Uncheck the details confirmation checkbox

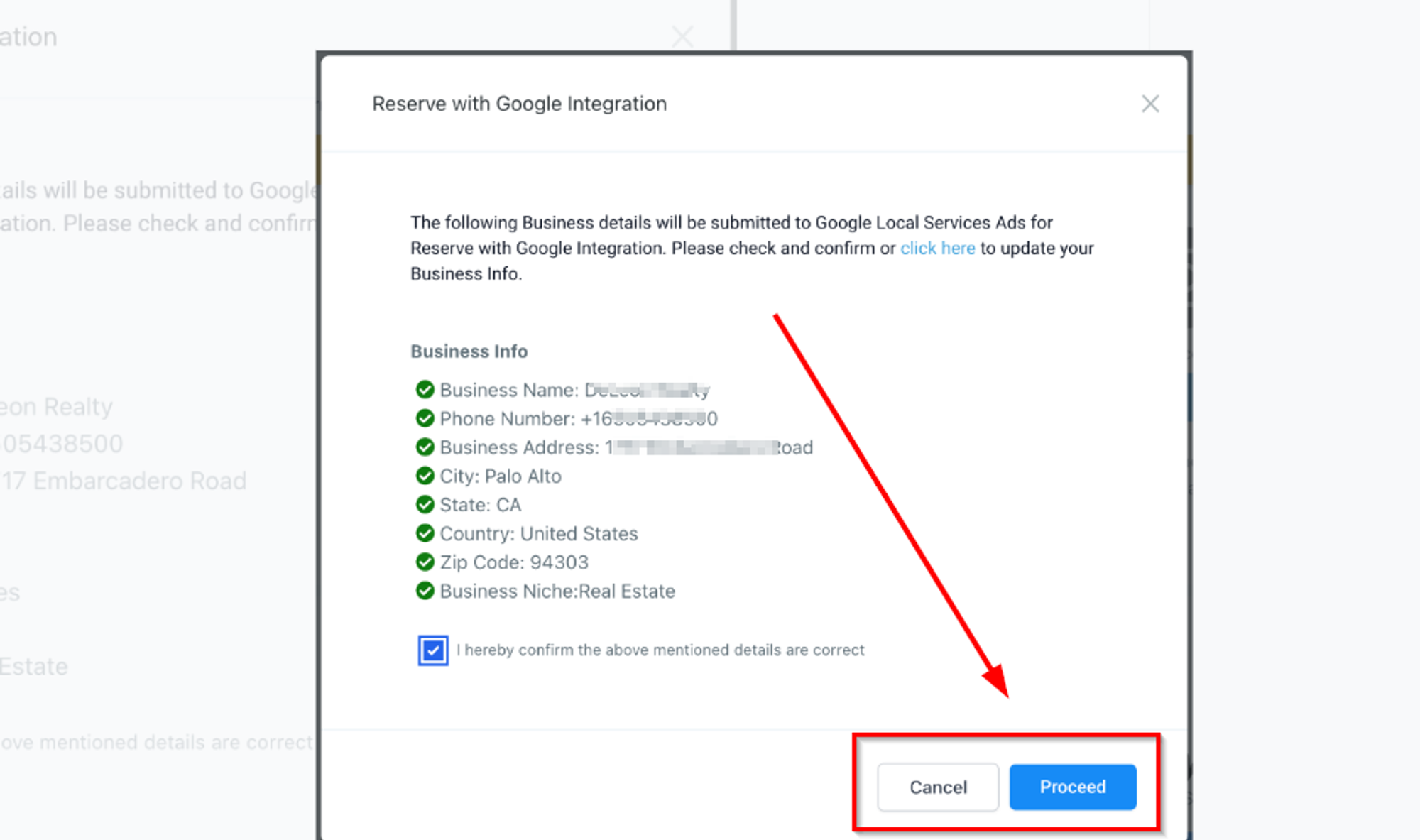[433, 650]
